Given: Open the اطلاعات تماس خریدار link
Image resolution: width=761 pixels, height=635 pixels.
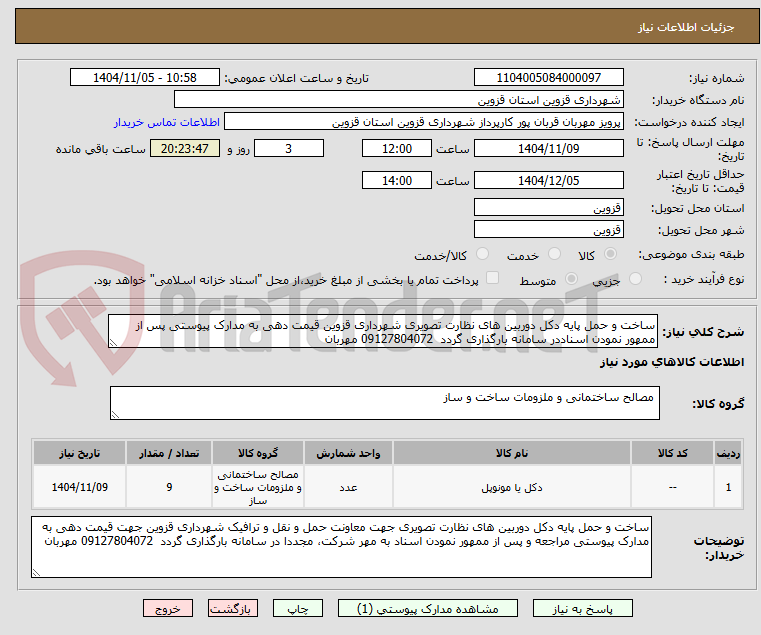Looking at the screenshot, I should click(167, 122).
